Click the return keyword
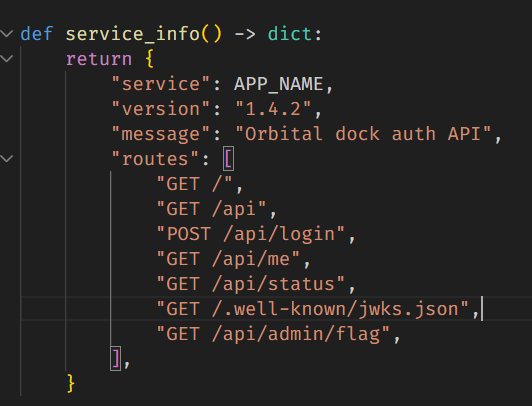 (99, 59)
